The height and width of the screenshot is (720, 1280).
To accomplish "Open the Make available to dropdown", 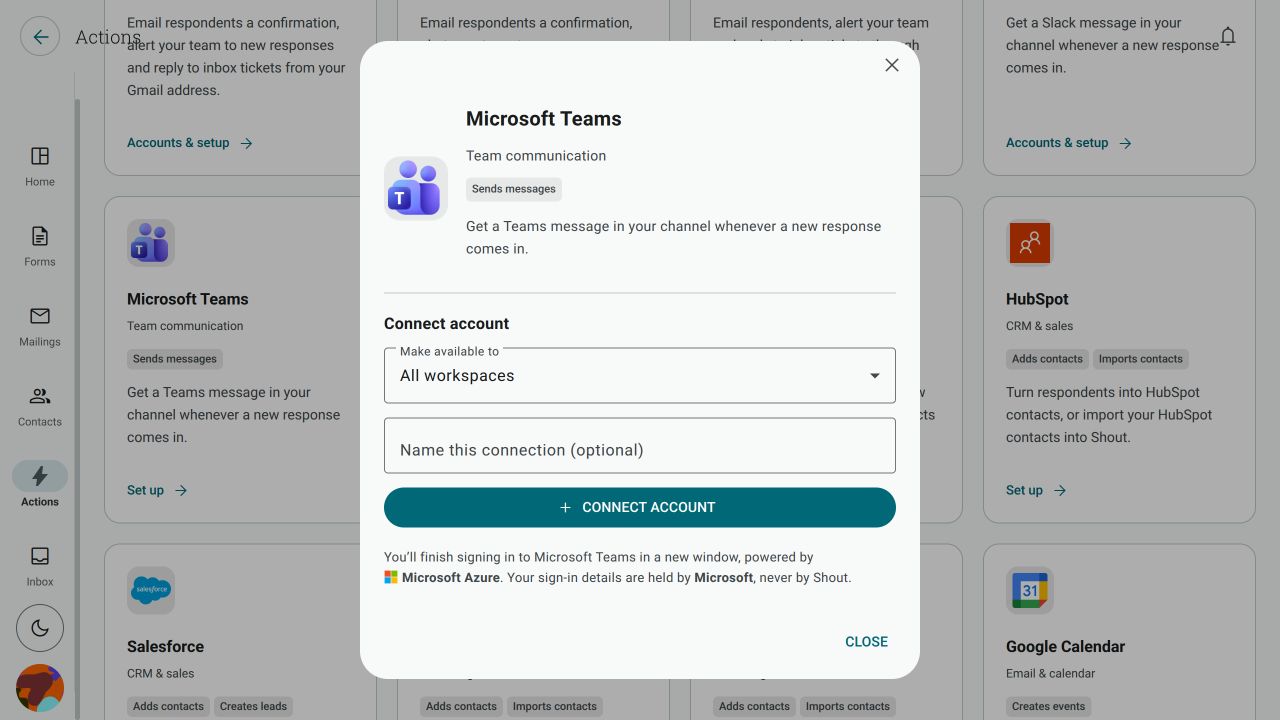I will (640, 376).
